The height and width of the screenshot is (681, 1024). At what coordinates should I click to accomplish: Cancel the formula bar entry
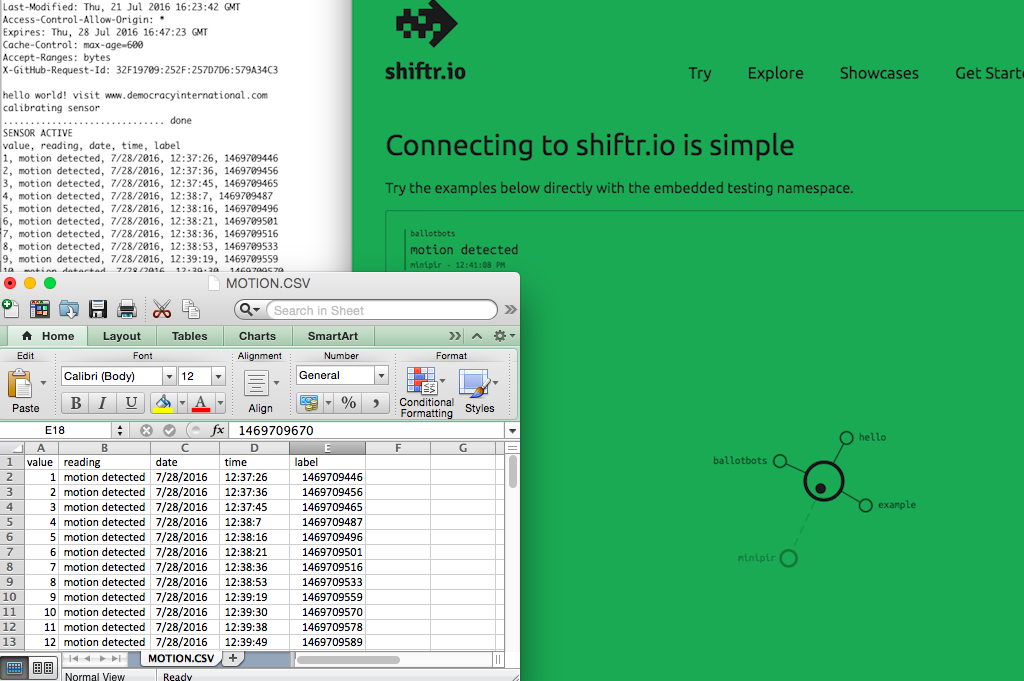(x=146, y=430)
